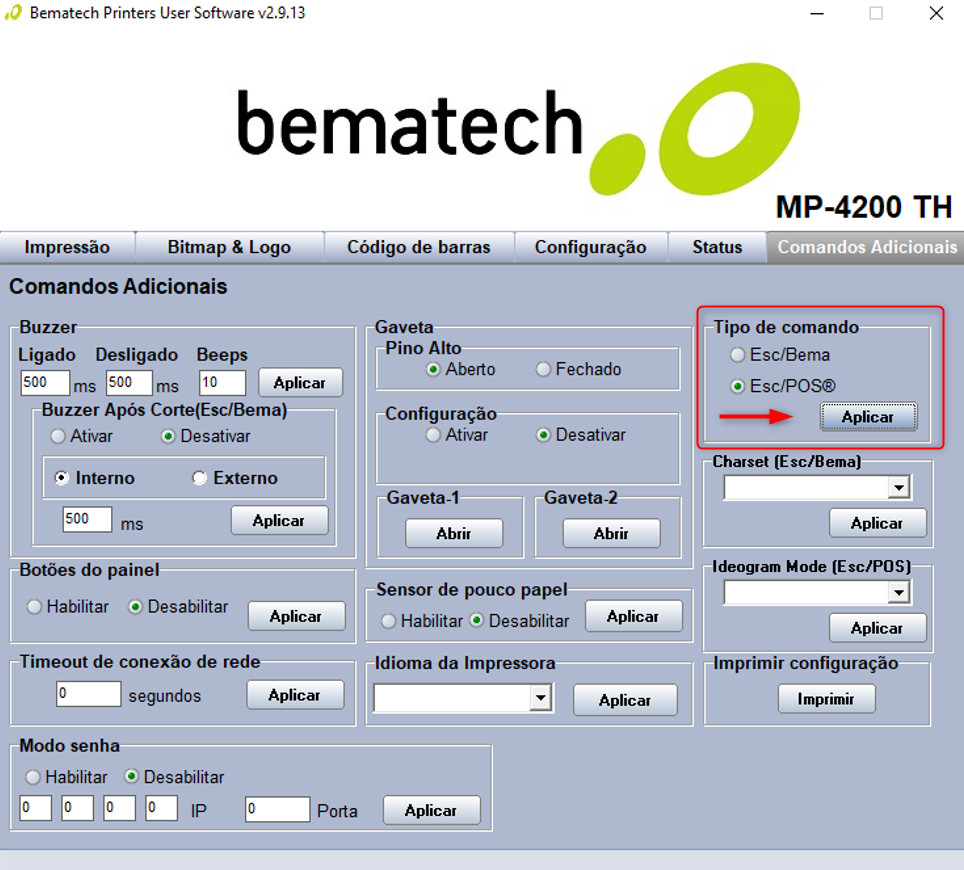
Task: Apply the Ideogram Mode setting
Action: pyautogui.click(x=877, y=628)
